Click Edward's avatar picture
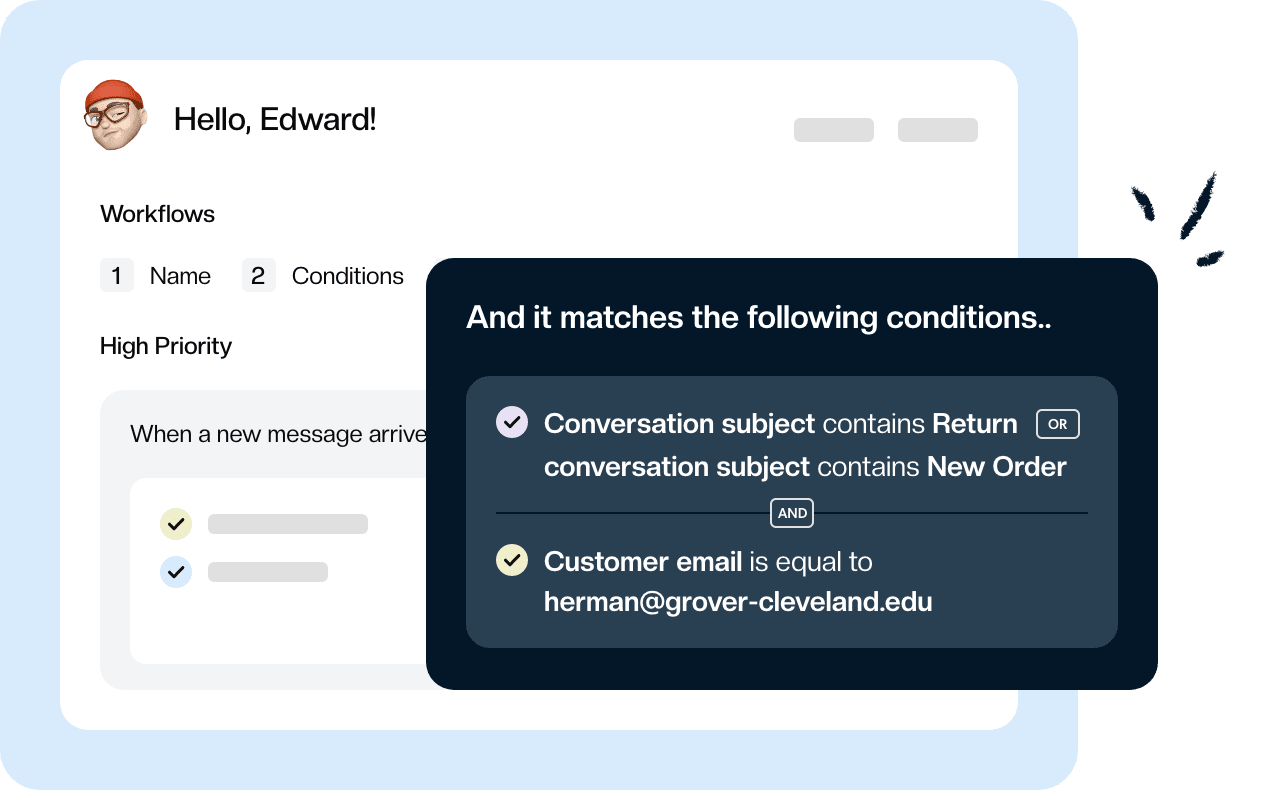Screen dimensions: 1263x790 point(115,115)
